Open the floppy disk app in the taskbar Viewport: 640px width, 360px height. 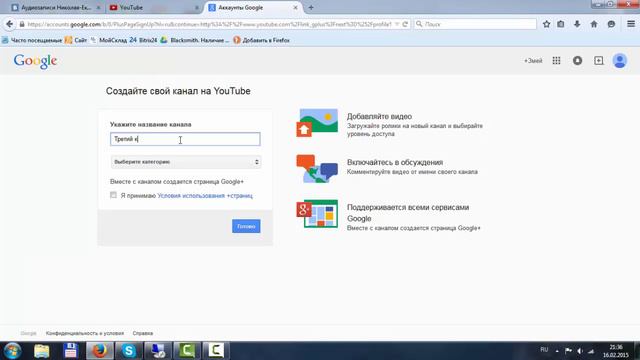(x=71, y=351)
